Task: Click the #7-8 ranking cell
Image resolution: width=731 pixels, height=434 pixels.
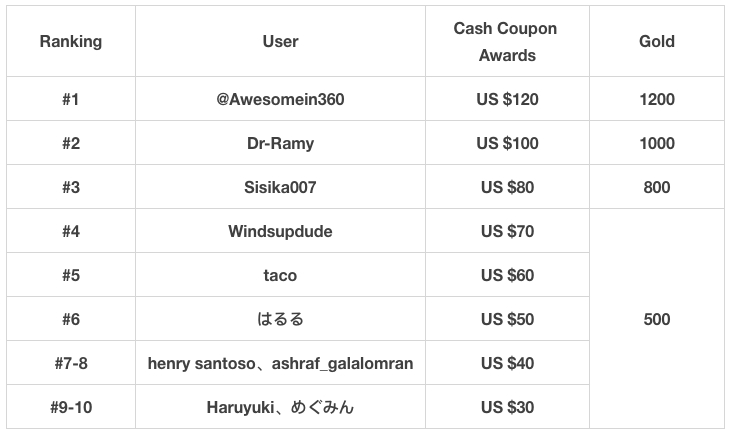Action: point(71,363)
